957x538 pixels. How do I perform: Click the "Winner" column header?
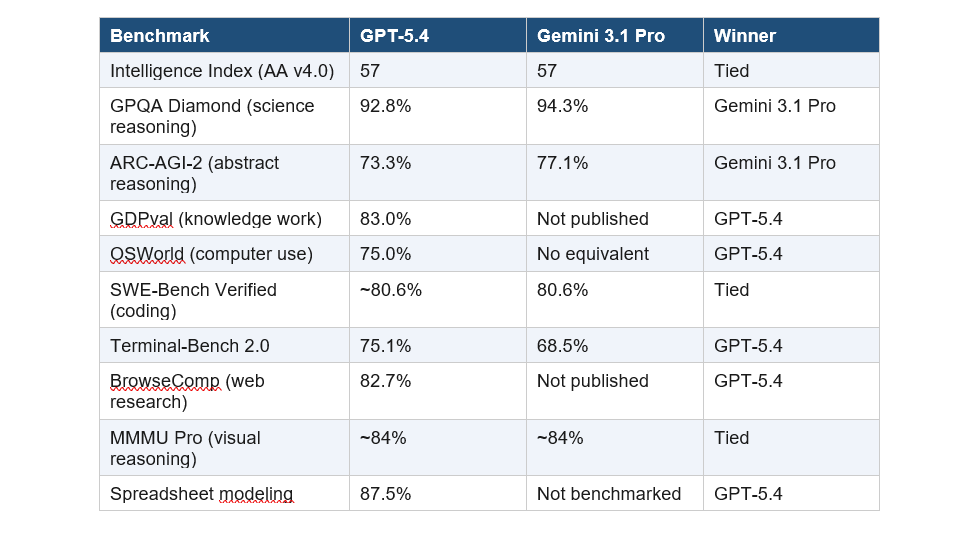pyautogui.click(x=745, y=36)
